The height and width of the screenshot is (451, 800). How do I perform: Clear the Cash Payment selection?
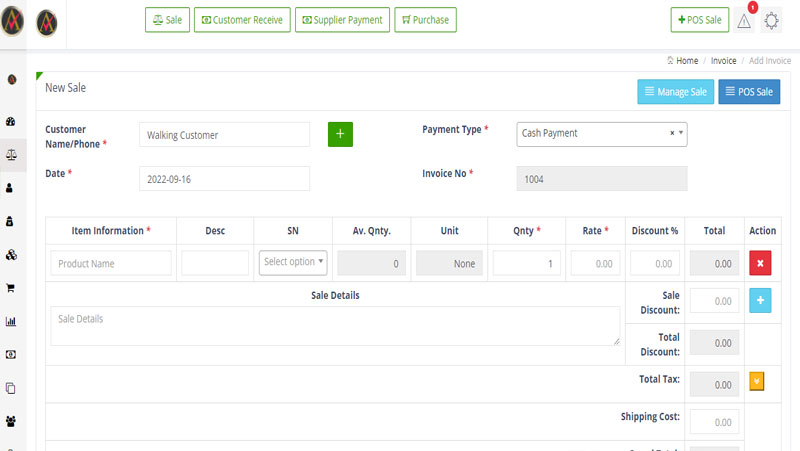pyautogui.click(x=672, y=133)
